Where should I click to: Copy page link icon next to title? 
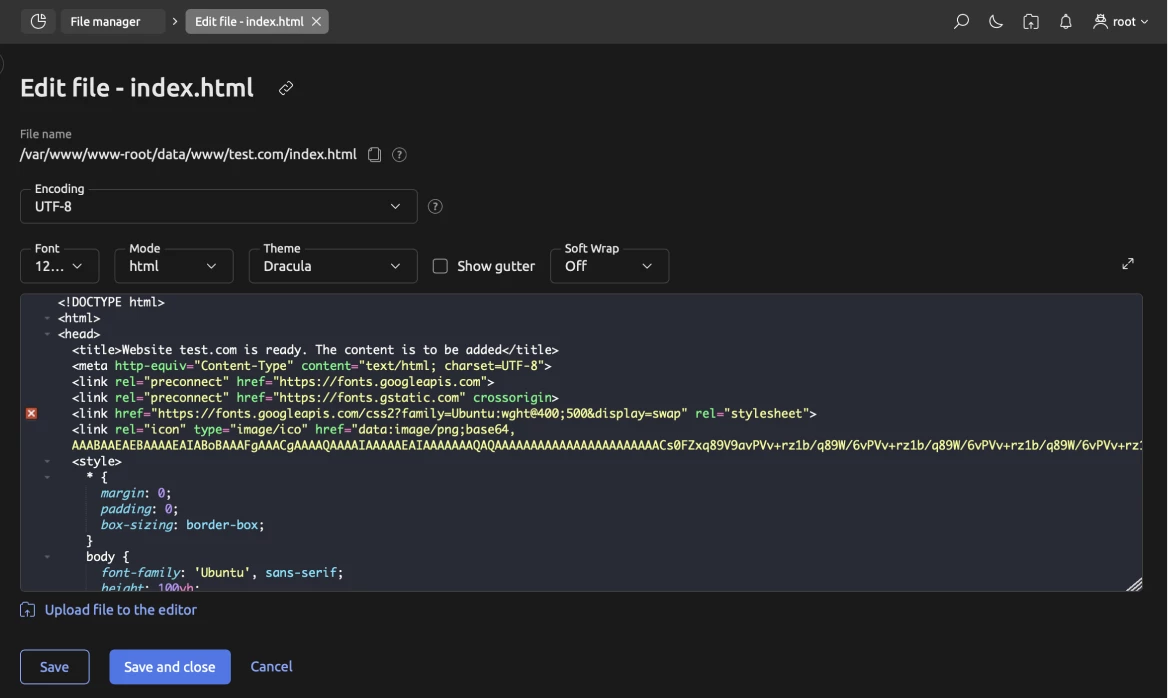286,89
